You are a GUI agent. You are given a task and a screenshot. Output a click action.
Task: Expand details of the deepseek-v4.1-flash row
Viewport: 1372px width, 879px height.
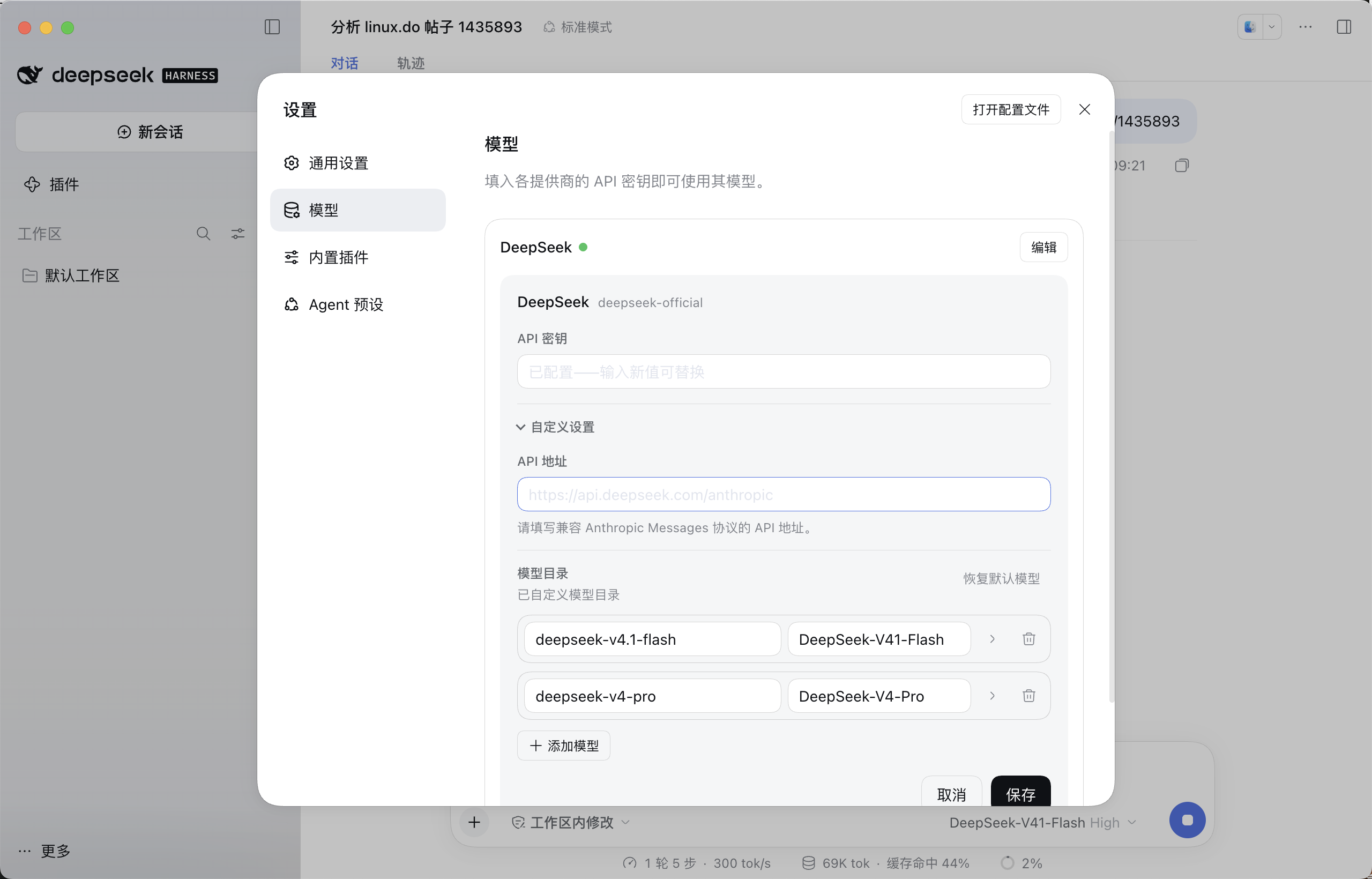coord(993,639)
